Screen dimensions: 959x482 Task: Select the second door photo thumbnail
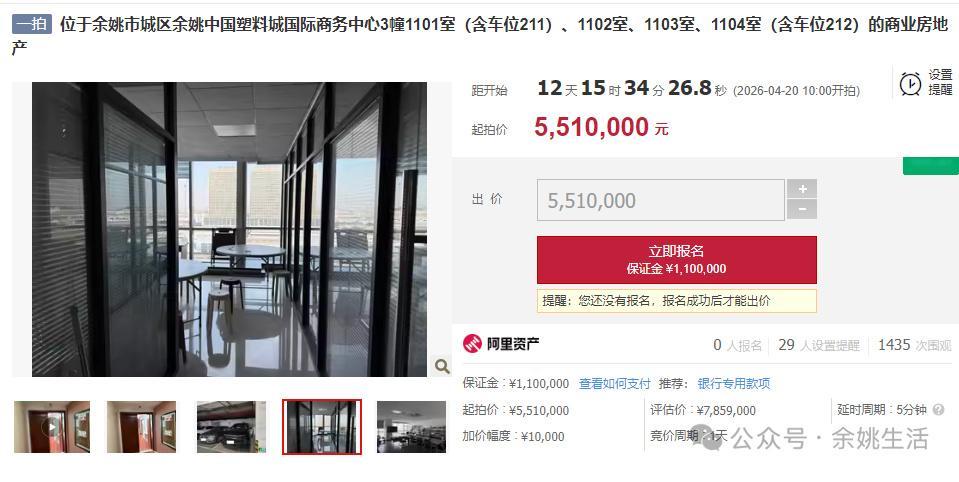(x=141, y=427)
